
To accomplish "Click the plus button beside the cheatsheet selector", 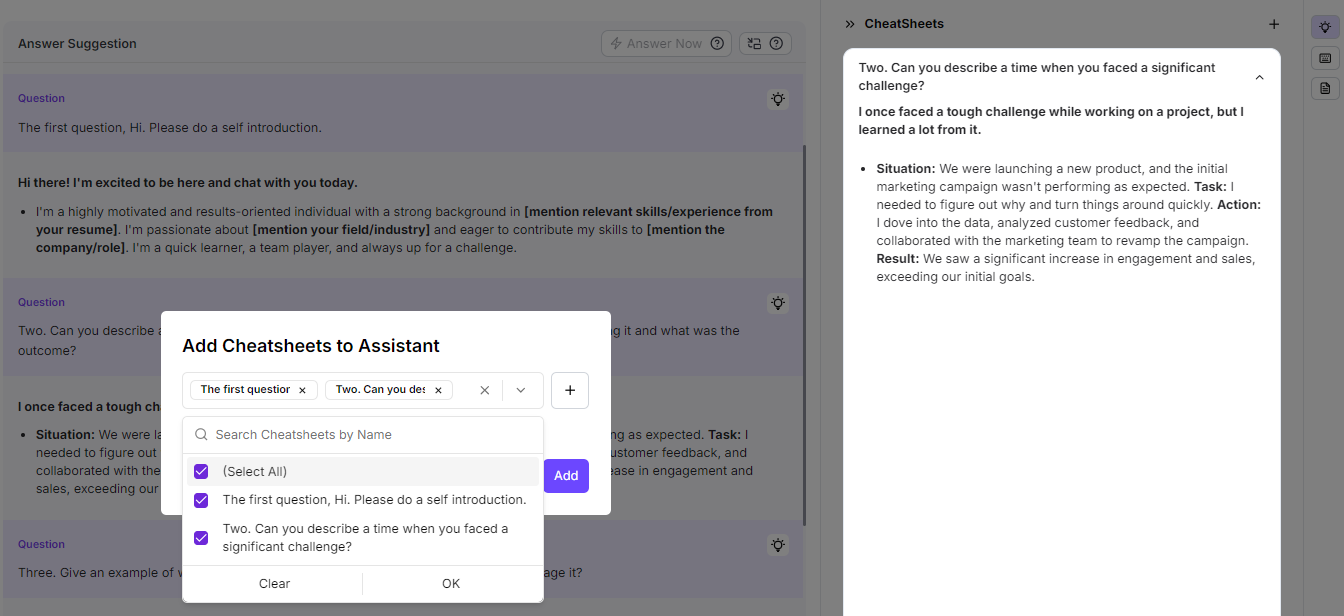I will pos(570,390).
